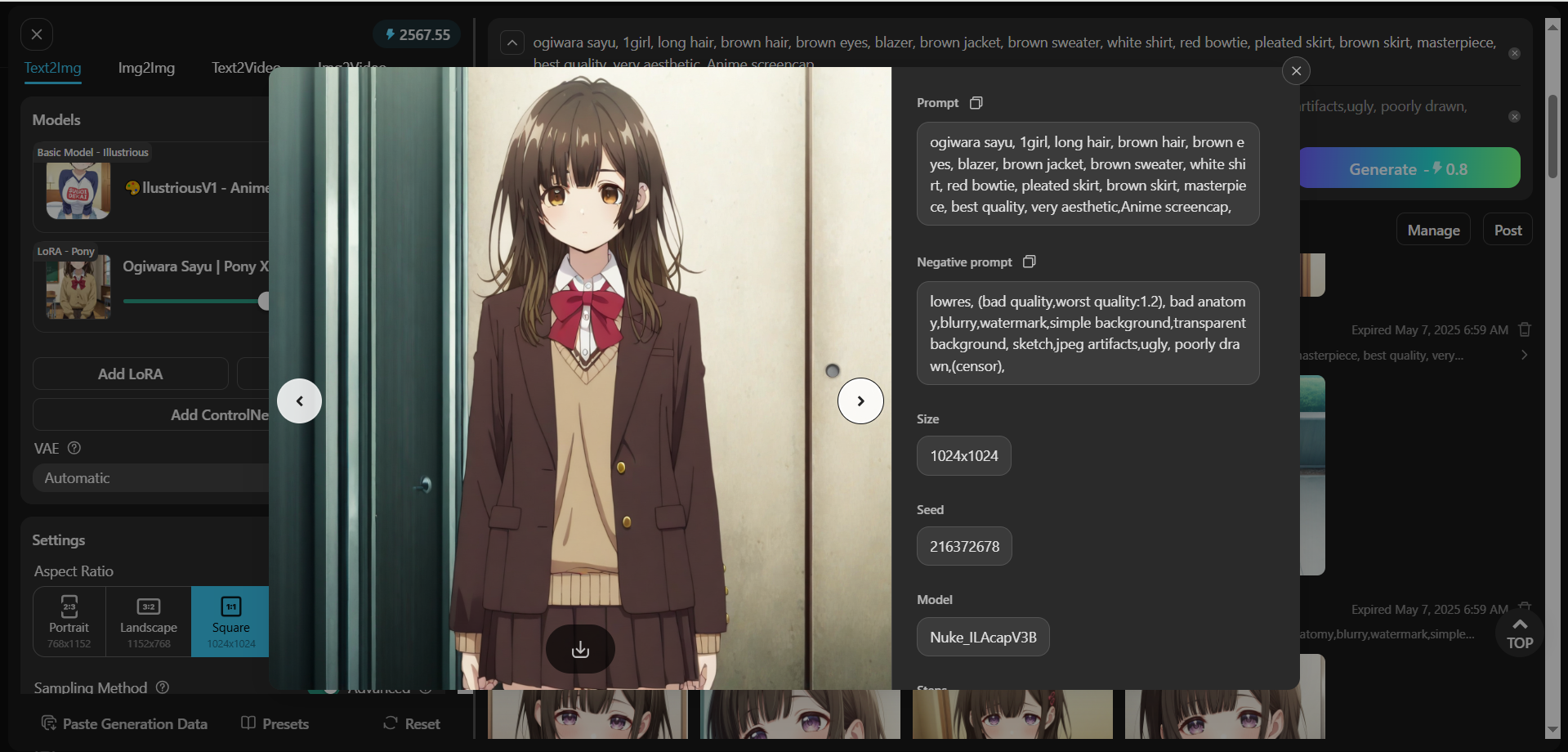Clear the negative prompt field
The image size is (1568, 752).
(1514, 117)
